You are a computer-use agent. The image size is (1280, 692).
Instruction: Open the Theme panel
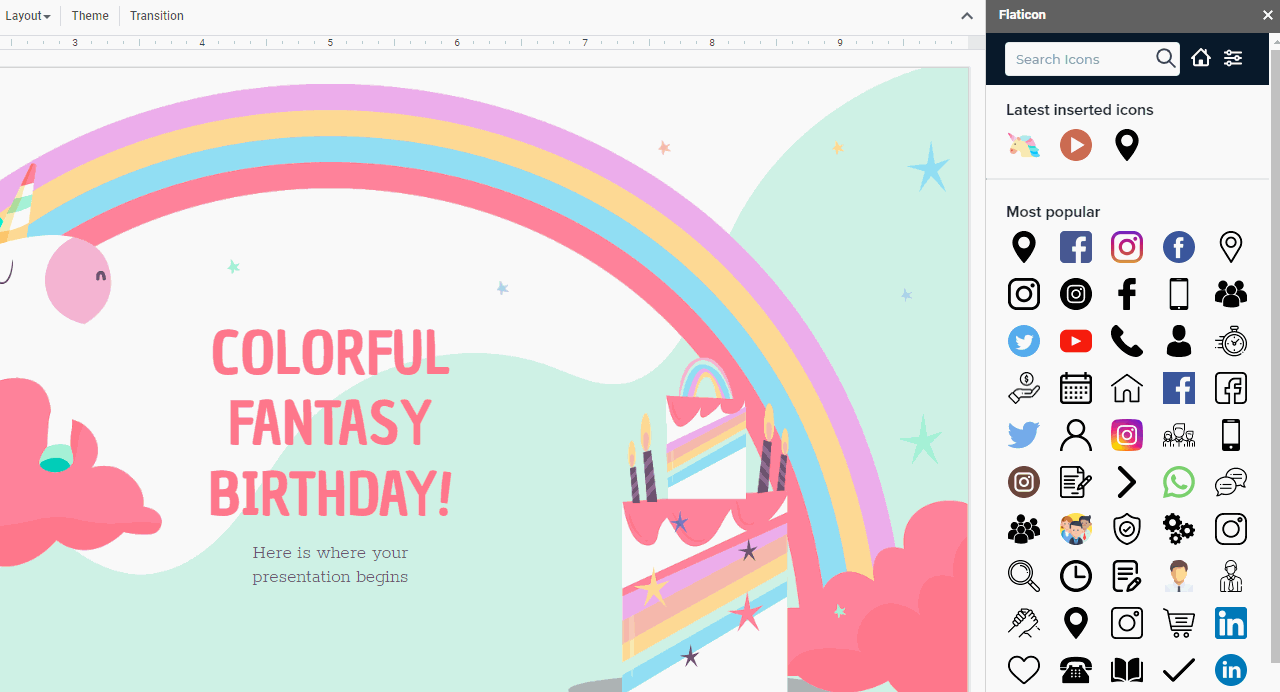tap(90, 16)
